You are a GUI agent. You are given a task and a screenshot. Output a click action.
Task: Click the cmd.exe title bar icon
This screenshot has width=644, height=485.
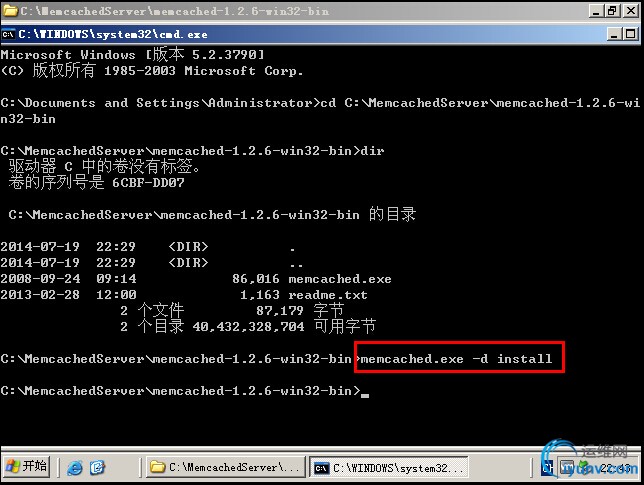pyautogui.click(x=8, y=34)
